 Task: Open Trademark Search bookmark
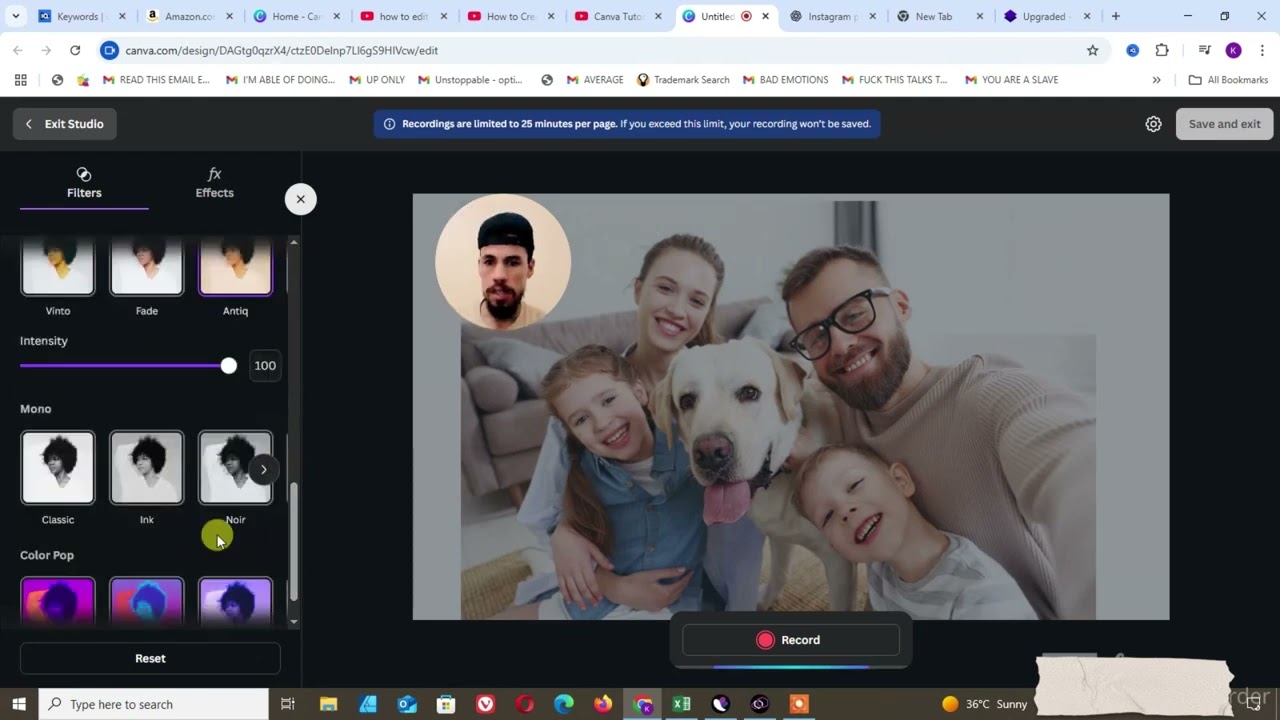pyautogui.click(x=683, y=80)
